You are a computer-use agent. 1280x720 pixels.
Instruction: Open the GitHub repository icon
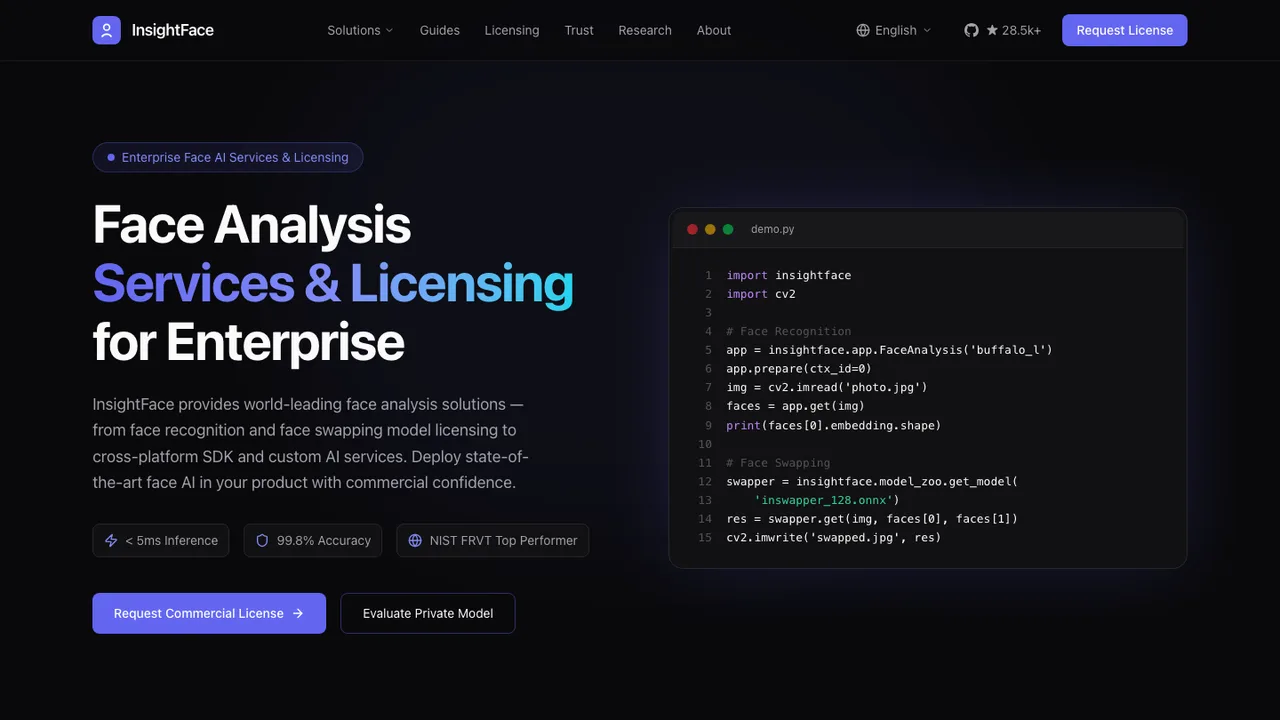tap(971, 30)
